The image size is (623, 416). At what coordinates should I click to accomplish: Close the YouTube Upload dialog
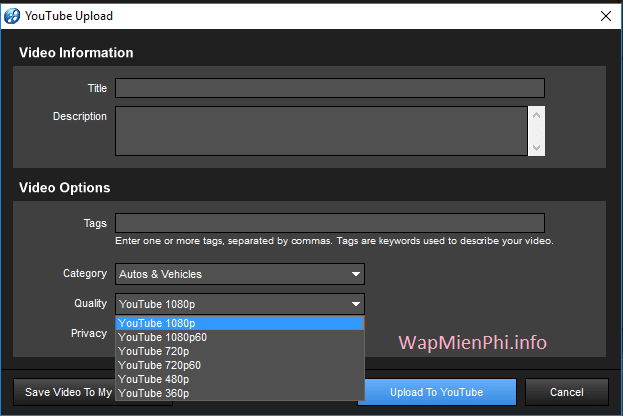point(606,16)
